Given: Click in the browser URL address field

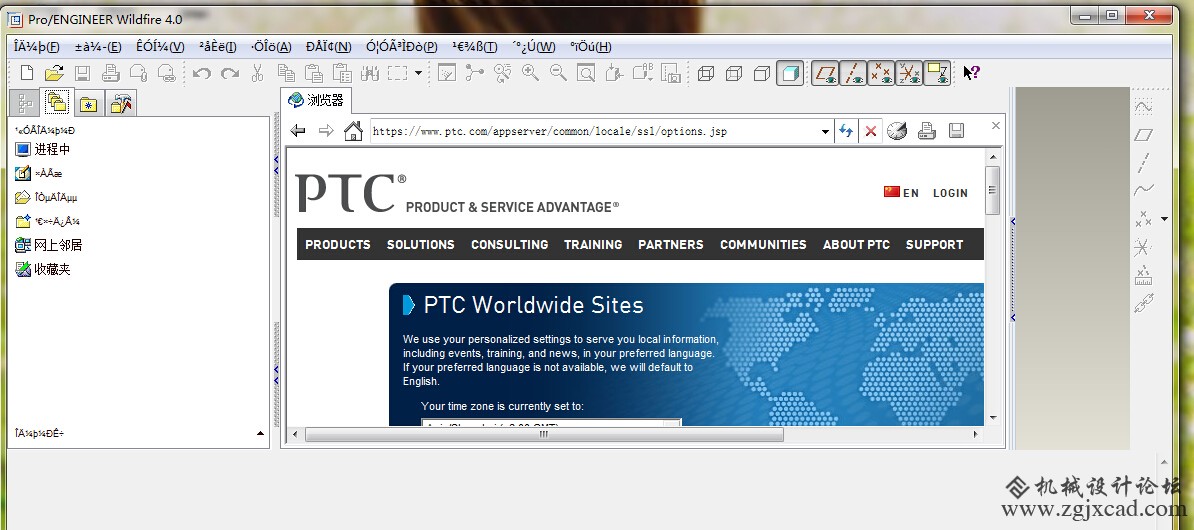Looking at the screenshot, I should tap(594, 132).
